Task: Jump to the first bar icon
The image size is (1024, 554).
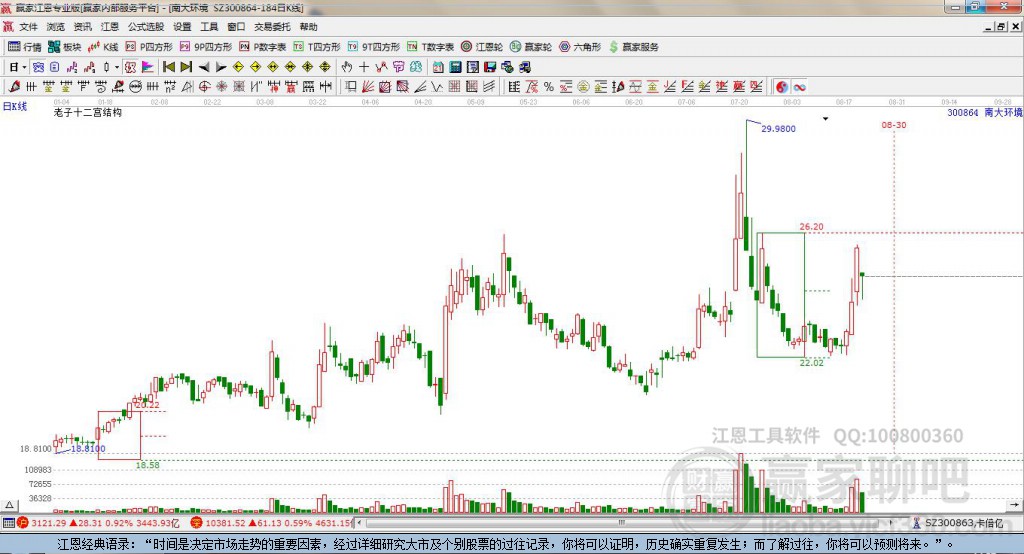Action: (168, 67)
